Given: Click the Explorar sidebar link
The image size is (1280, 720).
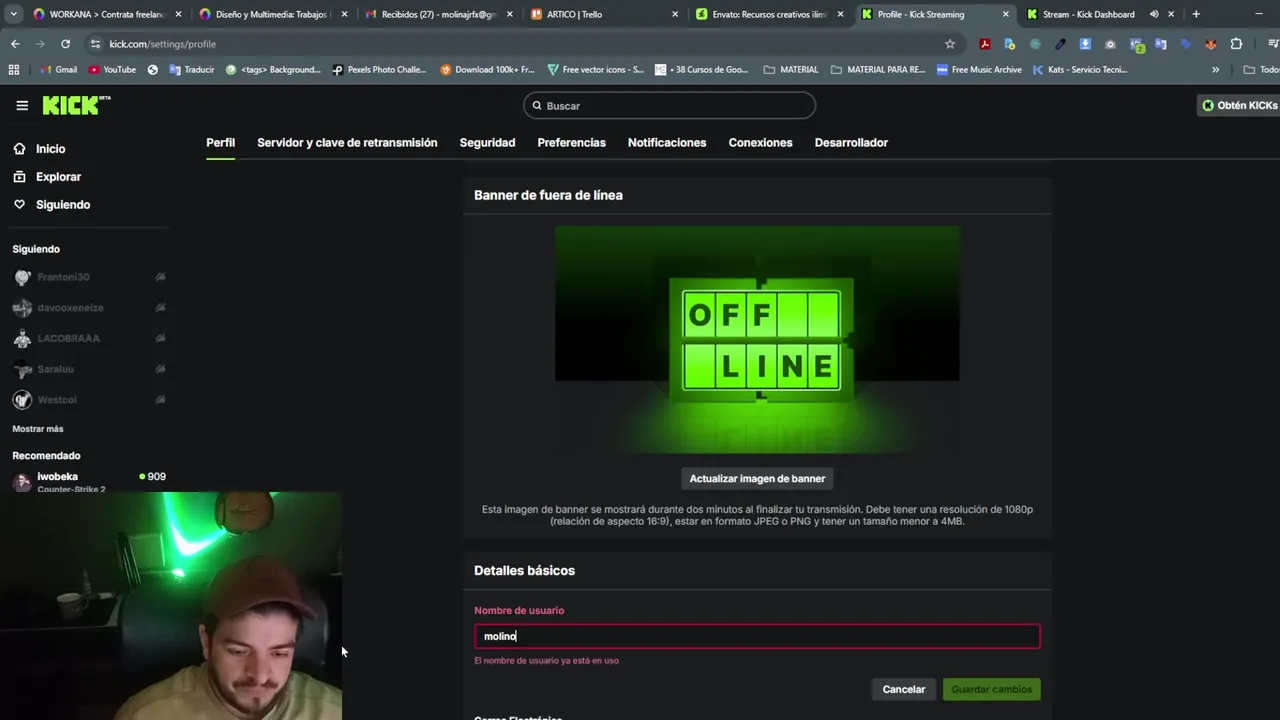Looking at the screenshot, I should tap(58, 177).
